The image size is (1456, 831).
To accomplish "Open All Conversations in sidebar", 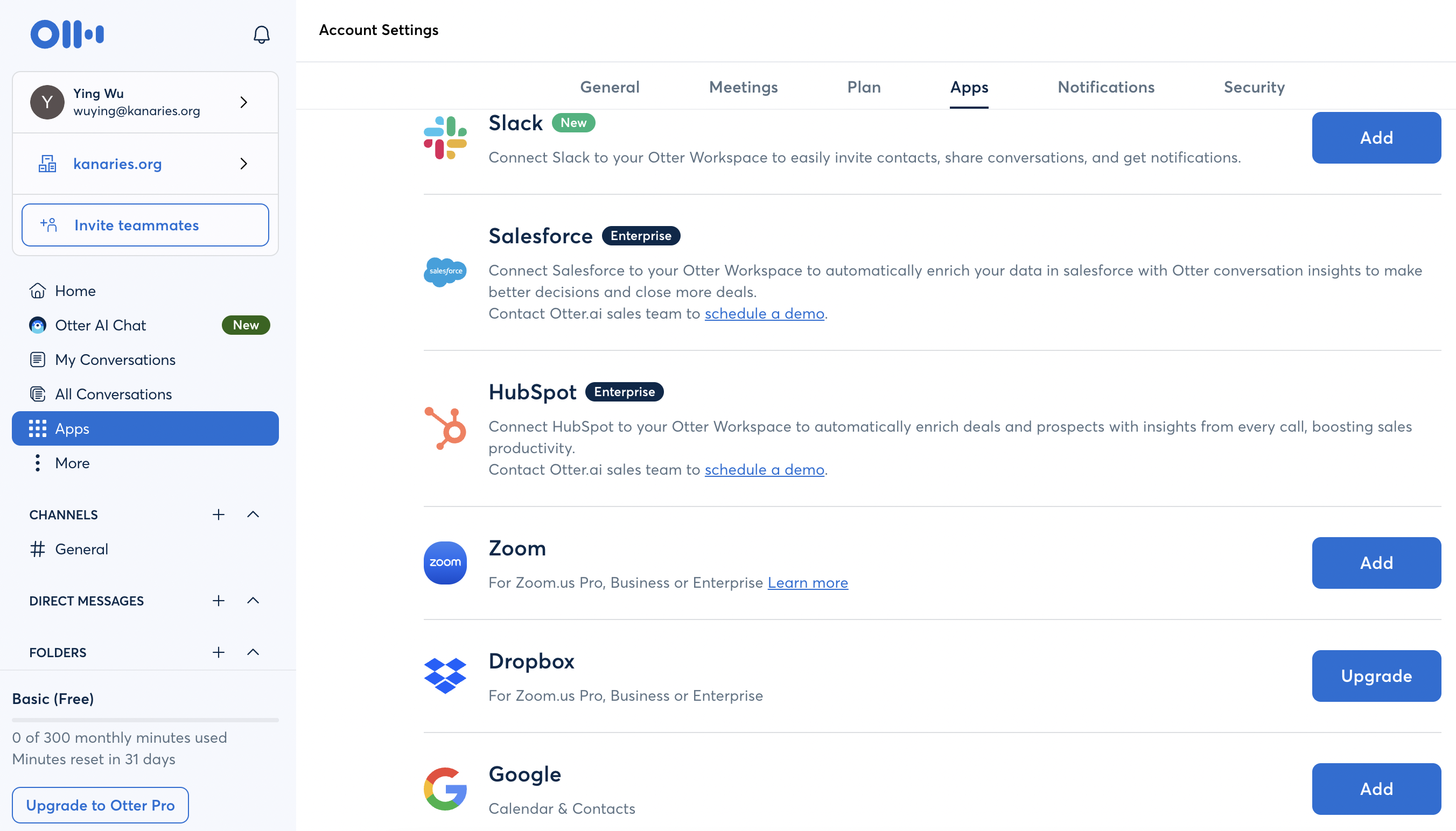I will point(113,395).
